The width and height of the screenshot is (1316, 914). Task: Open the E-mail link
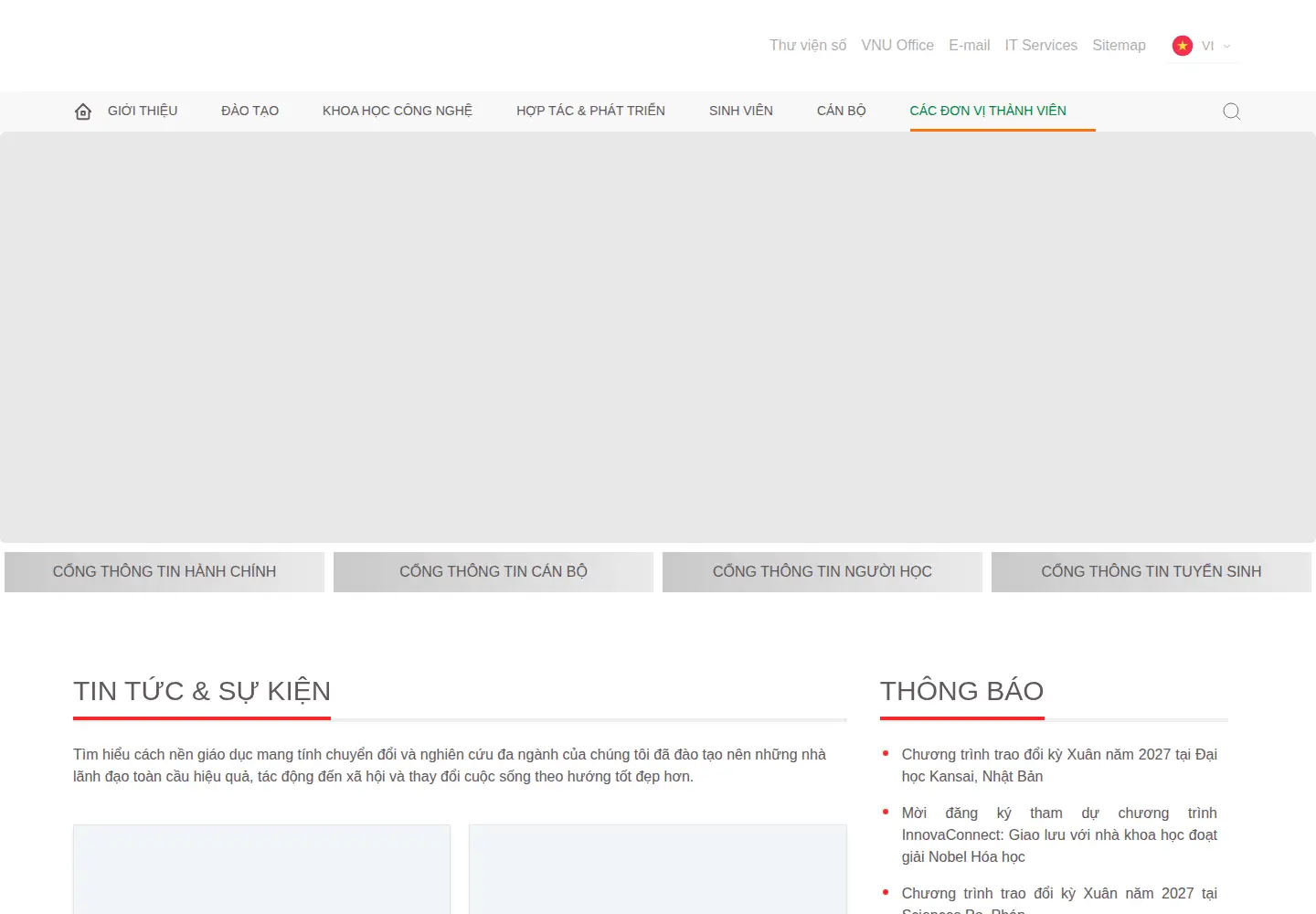pos(970,46)
